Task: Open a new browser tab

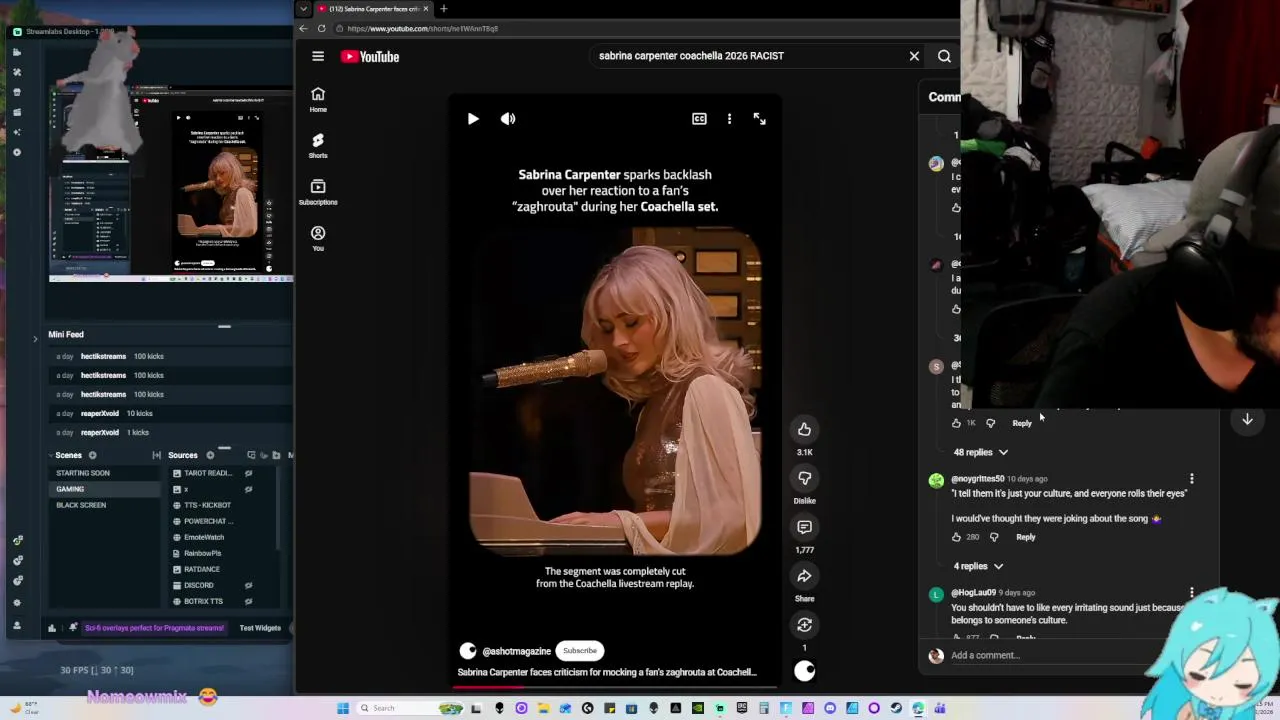Action: [443, 9]
